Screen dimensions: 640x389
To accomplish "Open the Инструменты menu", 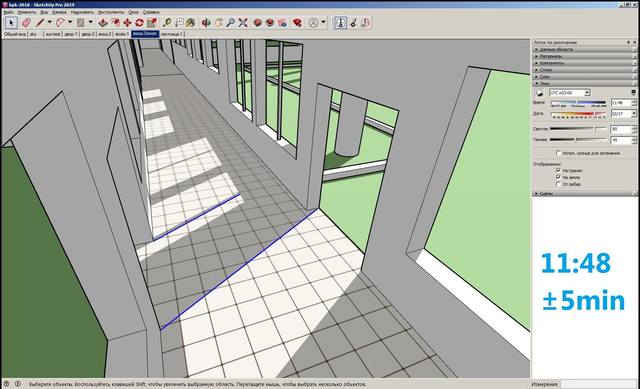I will [111, 12].
